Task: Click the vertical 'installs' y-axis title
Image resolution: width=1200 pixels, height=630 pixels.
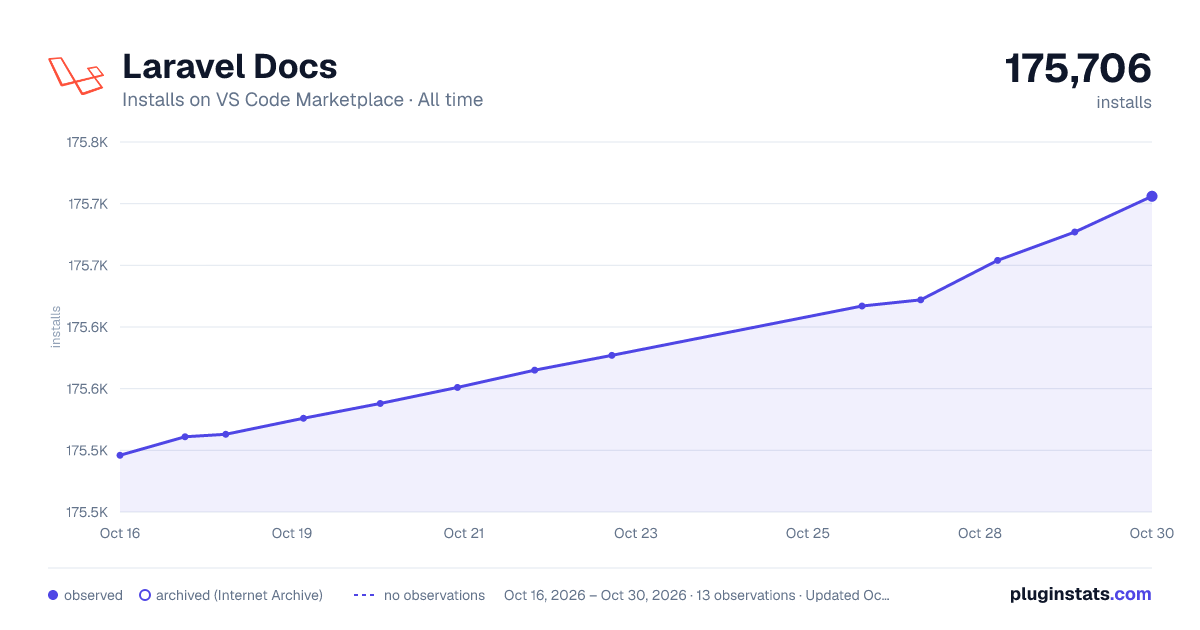Action: coord(56,326)
